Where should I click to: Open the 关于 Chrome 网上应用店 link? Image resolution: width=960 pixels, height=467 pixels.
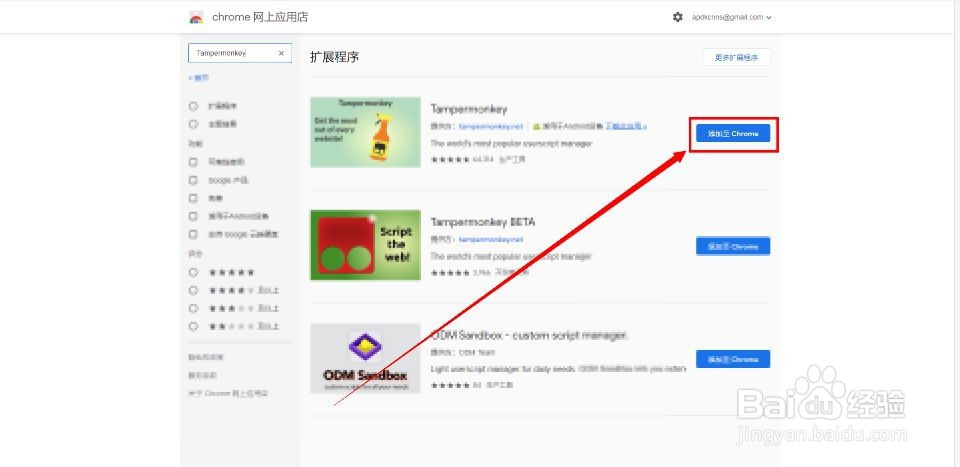point(228,394)
